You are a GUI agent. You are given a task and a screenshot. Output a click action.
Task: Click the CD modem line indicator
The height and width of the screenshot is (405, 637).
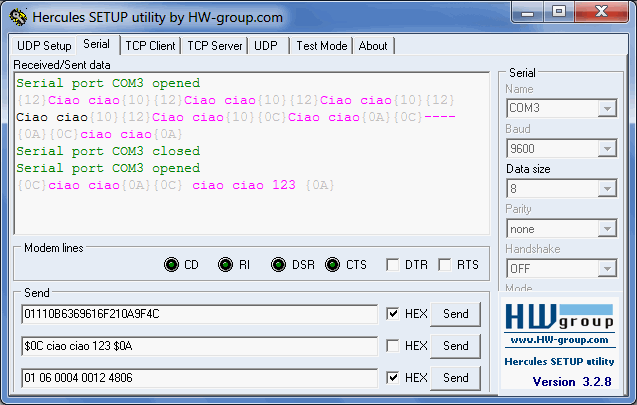click(171, 265)
